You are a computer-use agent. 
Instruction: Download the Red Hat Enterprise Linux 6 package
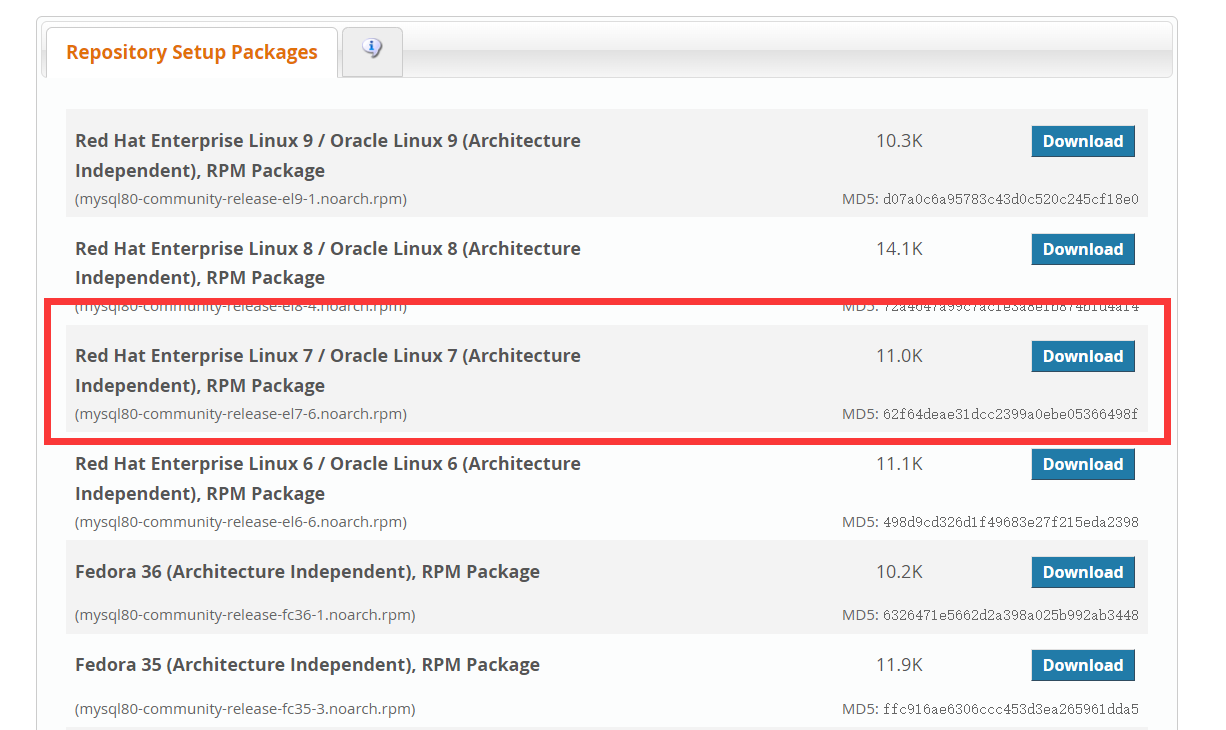[1083, 464]
